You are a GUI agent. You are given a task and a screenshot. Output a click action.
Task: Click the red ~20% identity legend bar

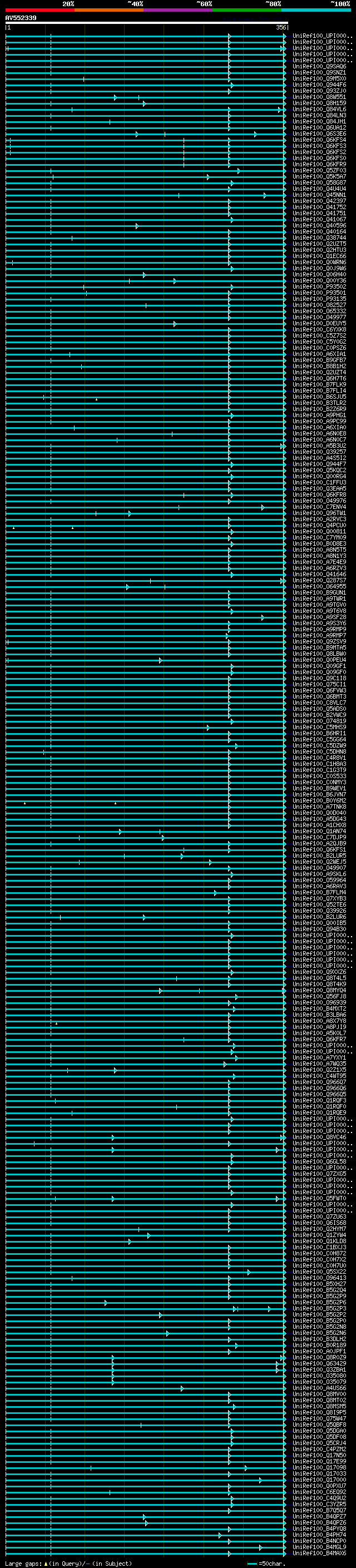[x=39, y=10]
